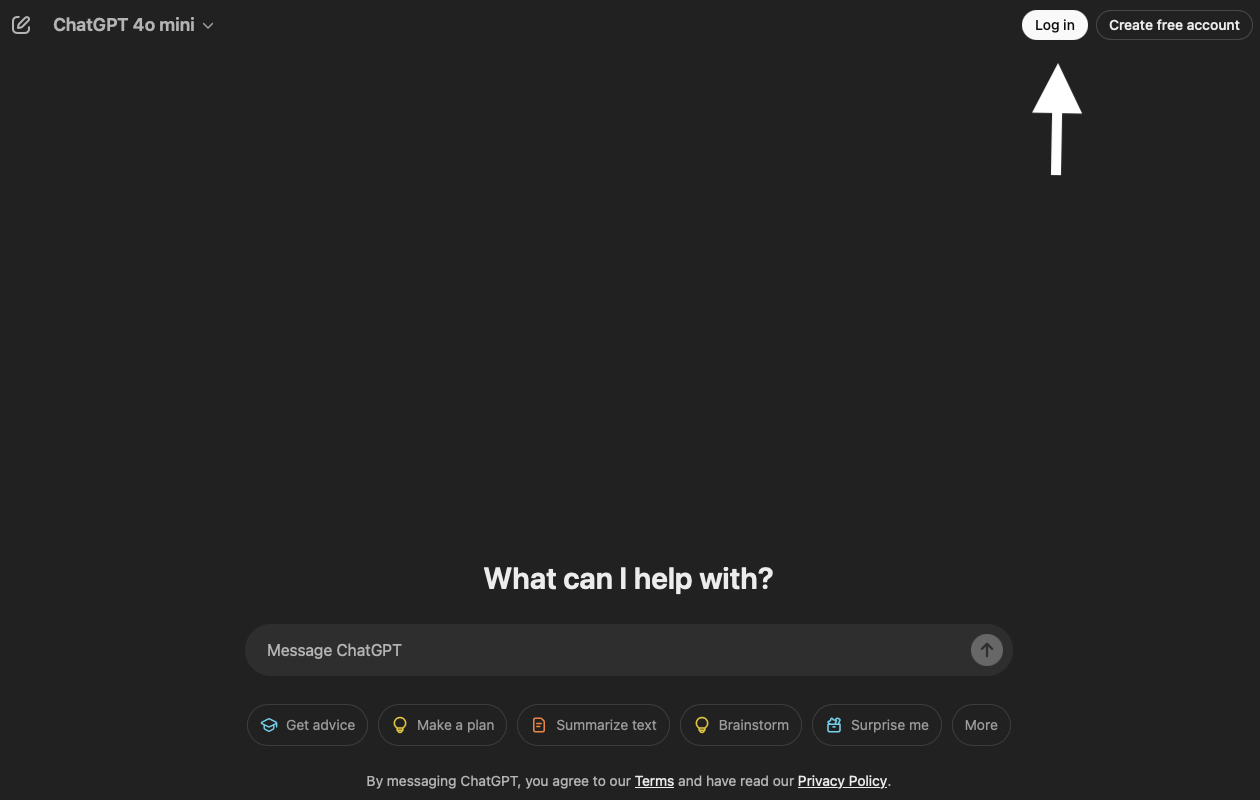Show more suggestions via More

981,725
